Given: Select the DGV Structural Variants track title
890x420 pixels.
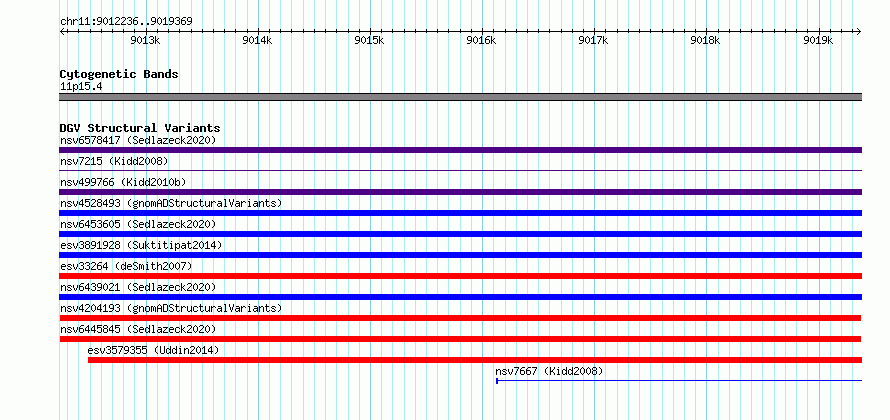Looking at the screenshot, I should 140,128.
